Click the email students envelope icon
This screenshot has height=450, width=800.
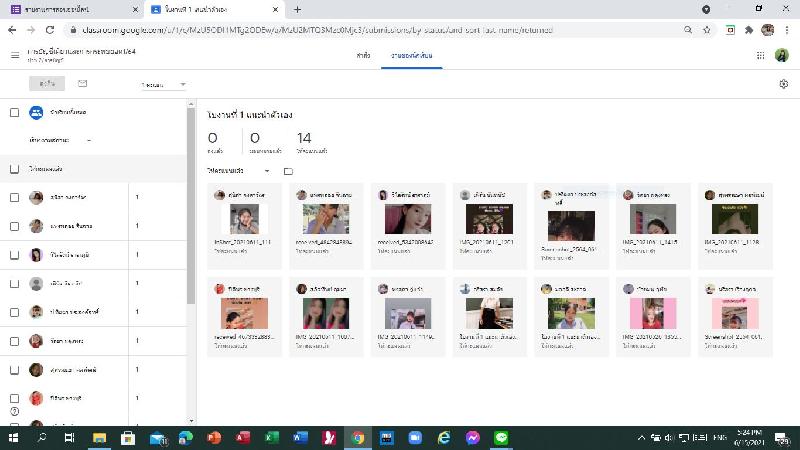pyautogui.click(x=82, y=84)
